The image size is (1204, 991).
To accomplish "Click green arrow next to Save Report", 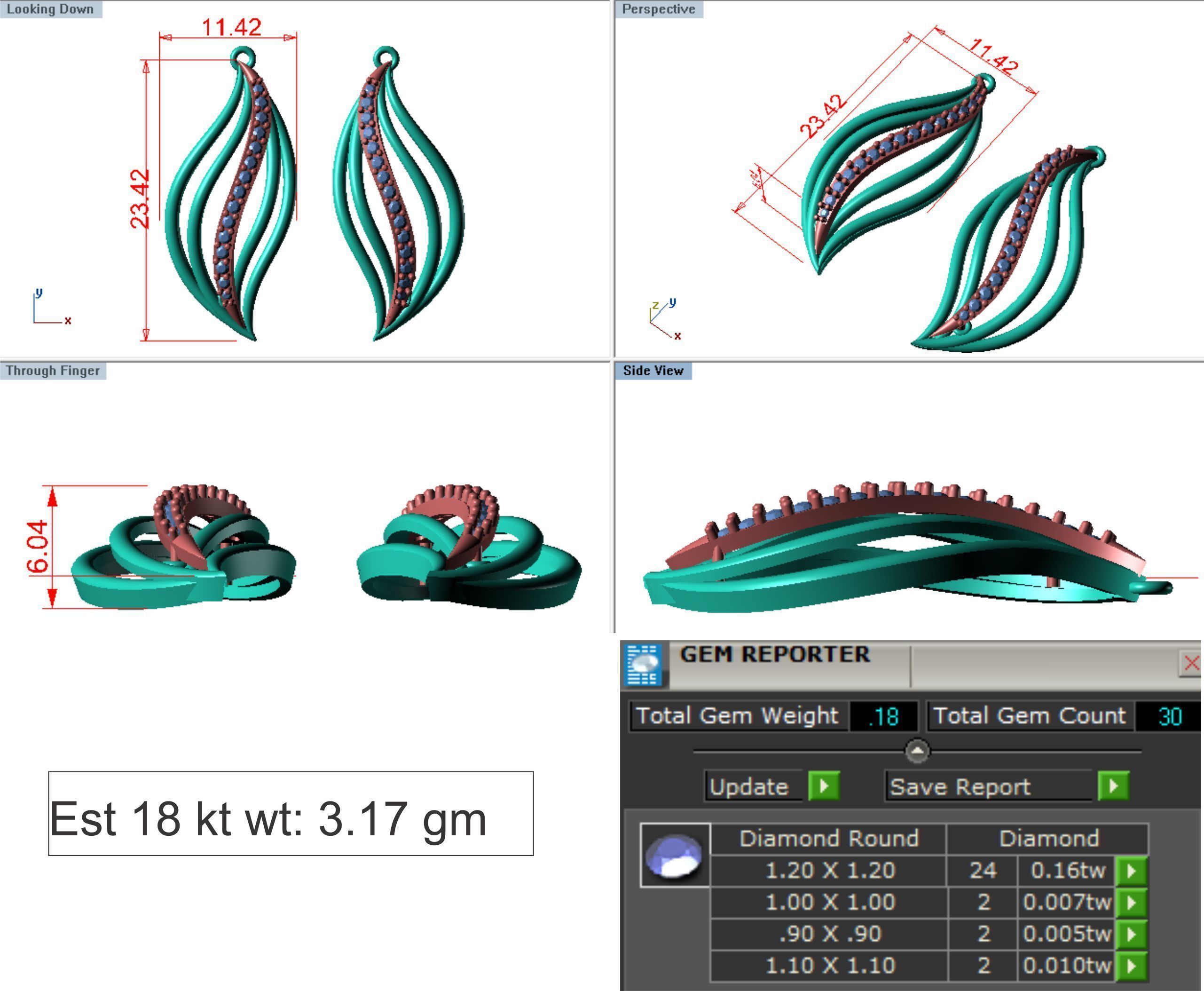I will pos(1113,786).
